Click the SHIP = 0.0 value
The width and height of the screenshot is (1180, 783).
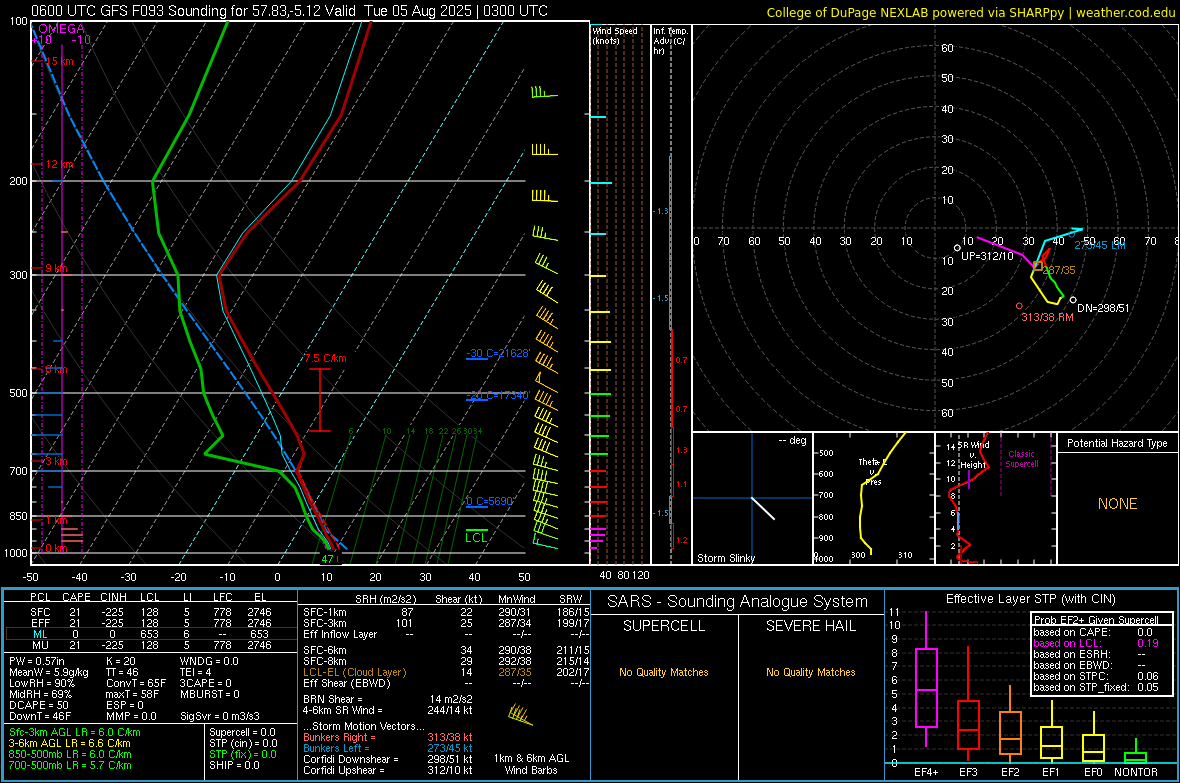point(234,765)
